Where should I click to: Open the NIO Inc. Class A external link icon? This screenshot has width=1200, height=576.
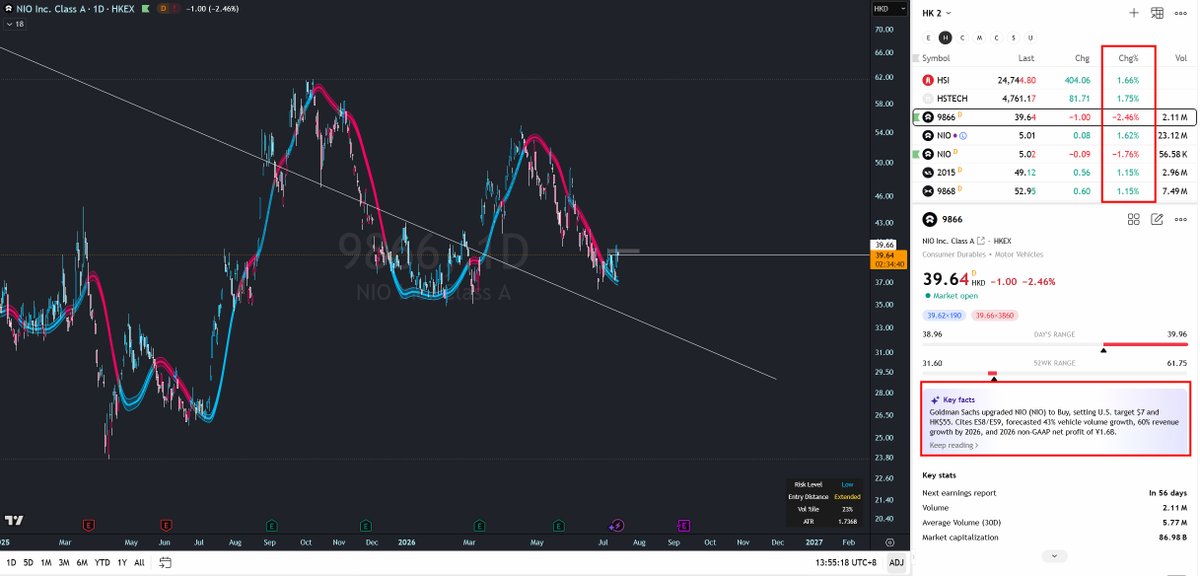[x=980, y=241]
